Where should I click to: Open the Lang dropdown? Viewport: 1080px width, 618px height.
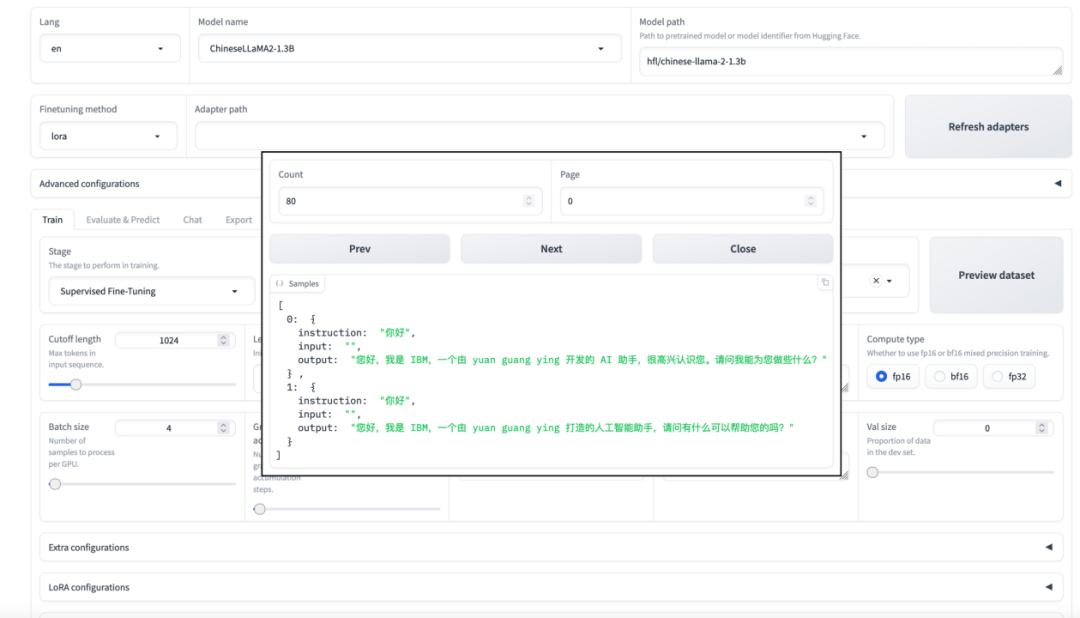pyautogui.click(x=110, y=48)
